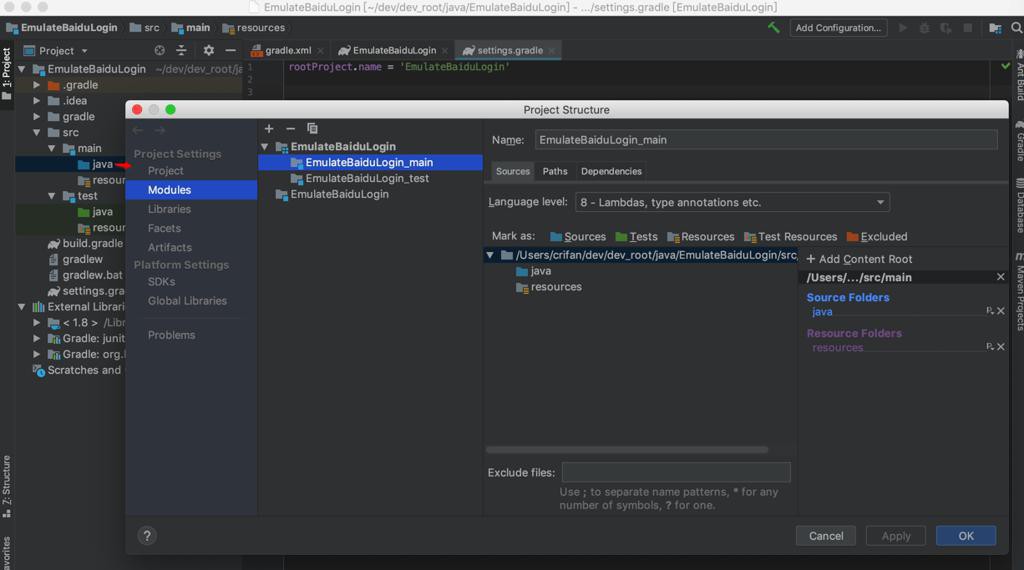The image size is (1024, 570).
Task: Click the dialog forward arrow
Action: (x=159, y=131)
